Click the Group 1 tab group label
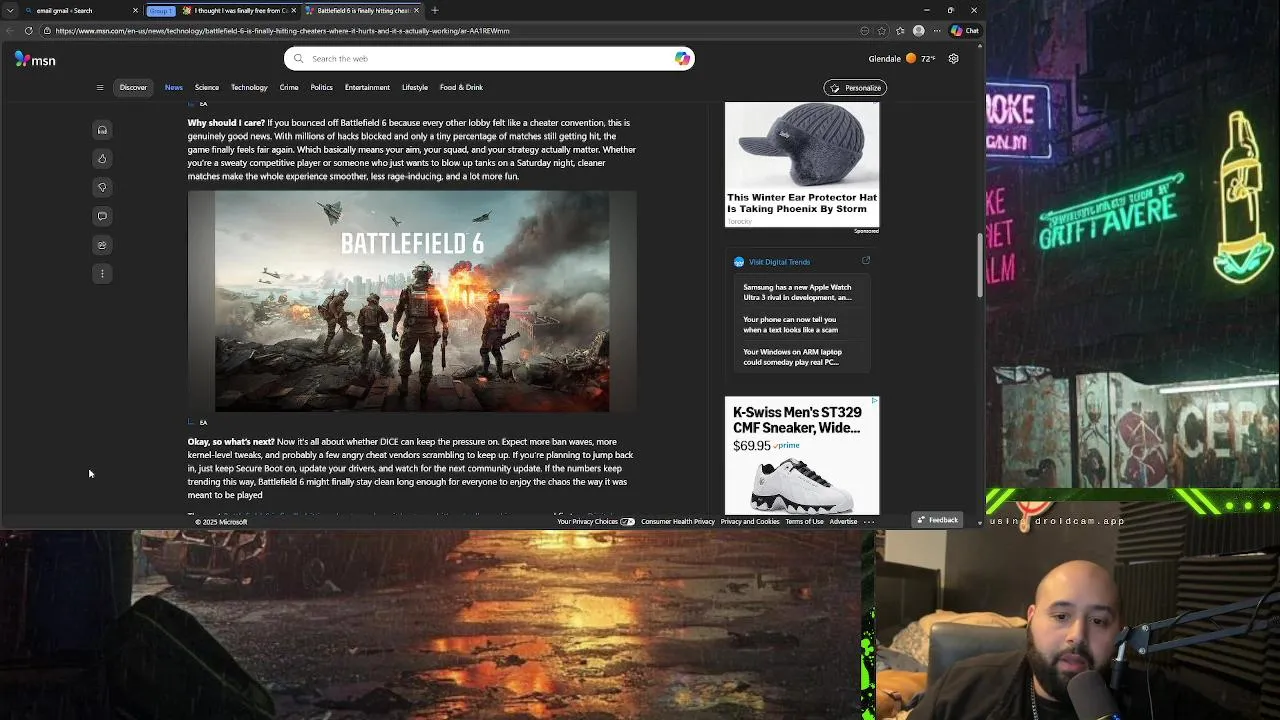The image size is (1280, 720). [160, 10]
